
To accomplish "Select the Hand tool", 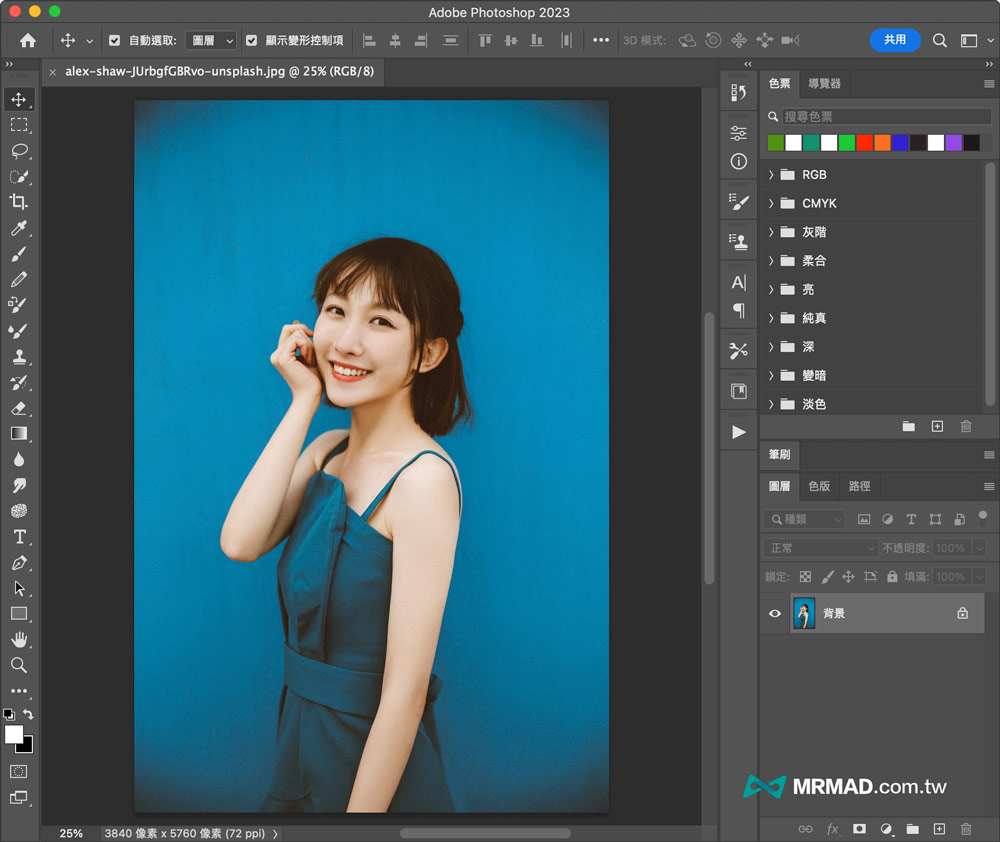I will (x=19, y=639).
